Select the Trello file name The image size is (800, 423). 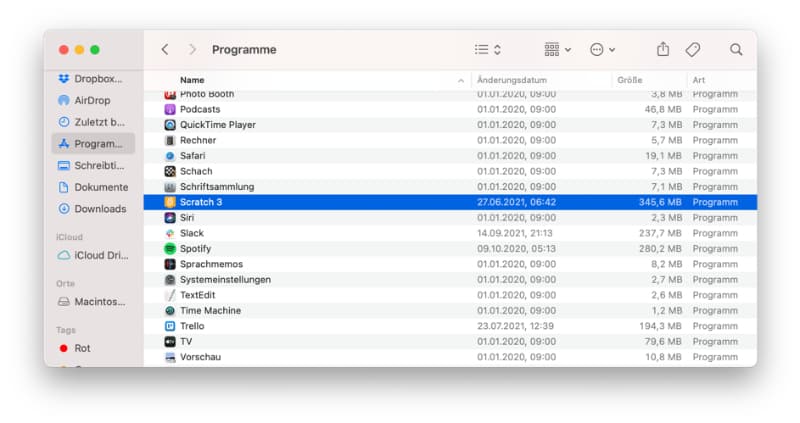pos(192,326)
